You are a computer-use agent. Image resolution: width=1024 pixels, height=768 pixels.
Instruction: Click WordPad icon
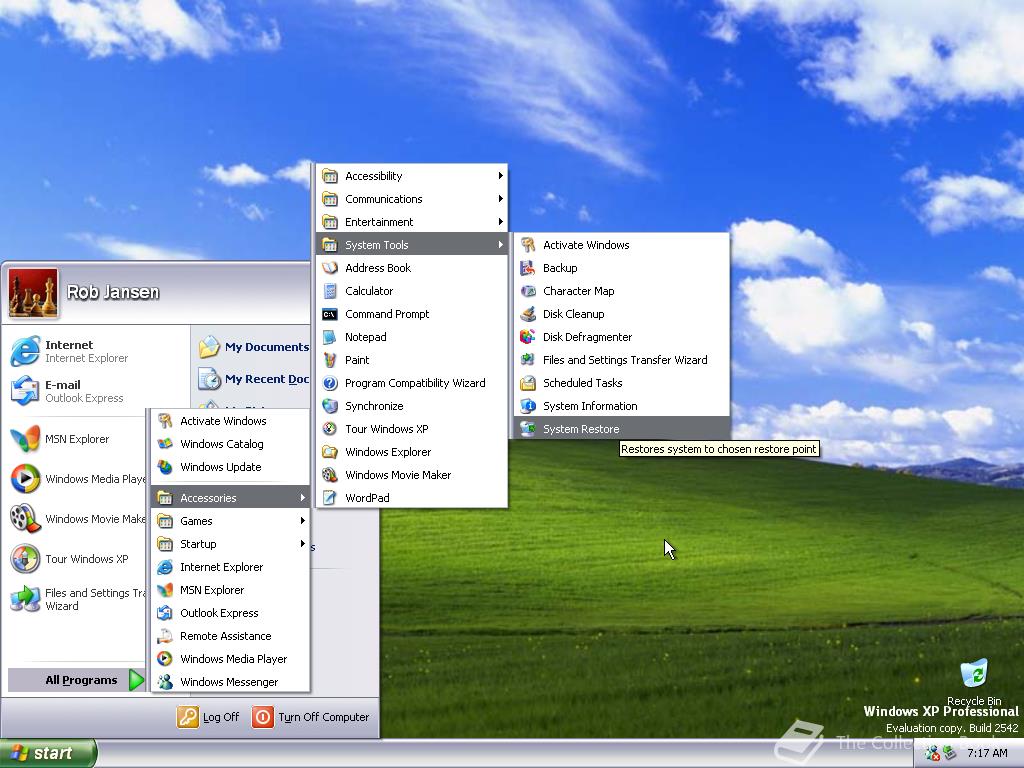pos(330,498)
